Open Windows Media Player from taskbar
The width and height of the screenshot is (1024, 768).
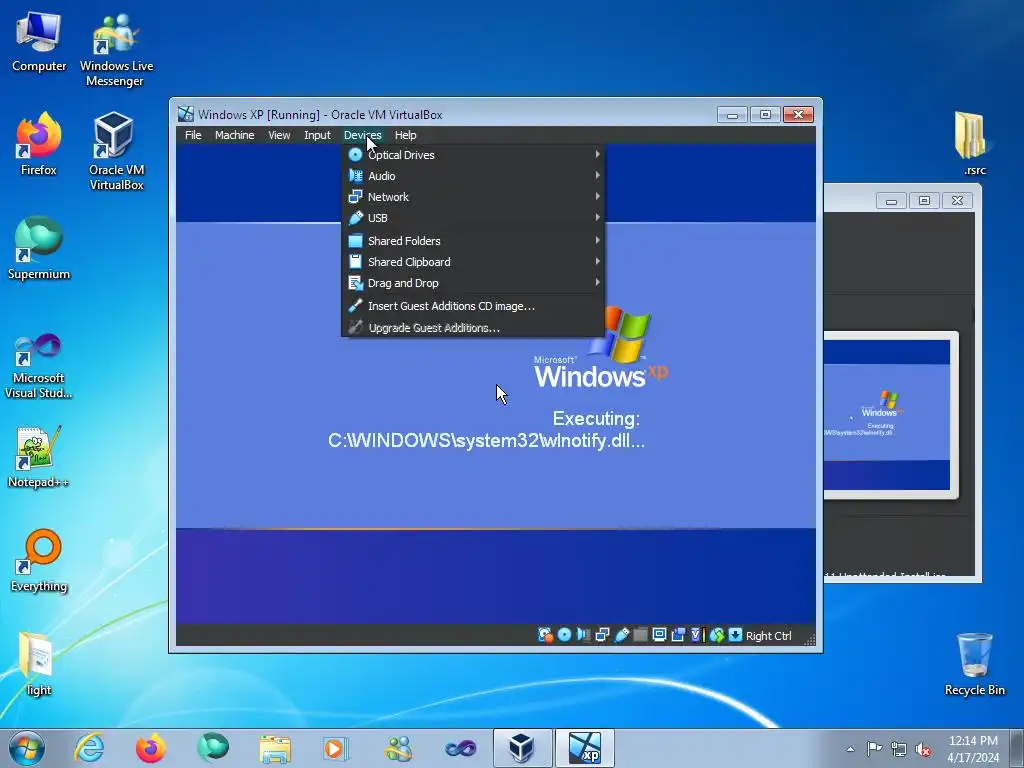coord(337,748)
